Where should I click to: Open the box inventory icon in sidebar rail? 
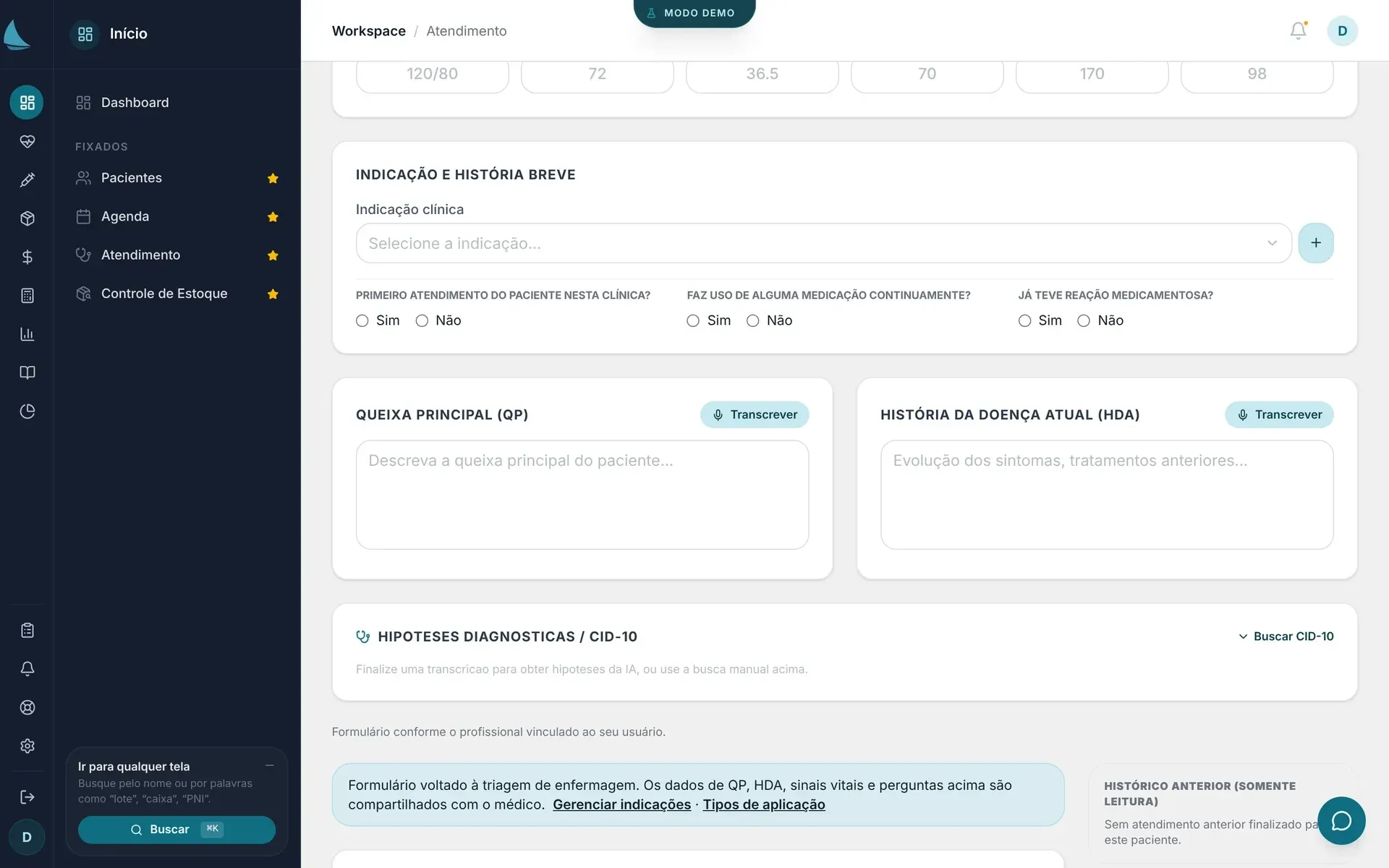pyautogui.click(x=27, y=218)
